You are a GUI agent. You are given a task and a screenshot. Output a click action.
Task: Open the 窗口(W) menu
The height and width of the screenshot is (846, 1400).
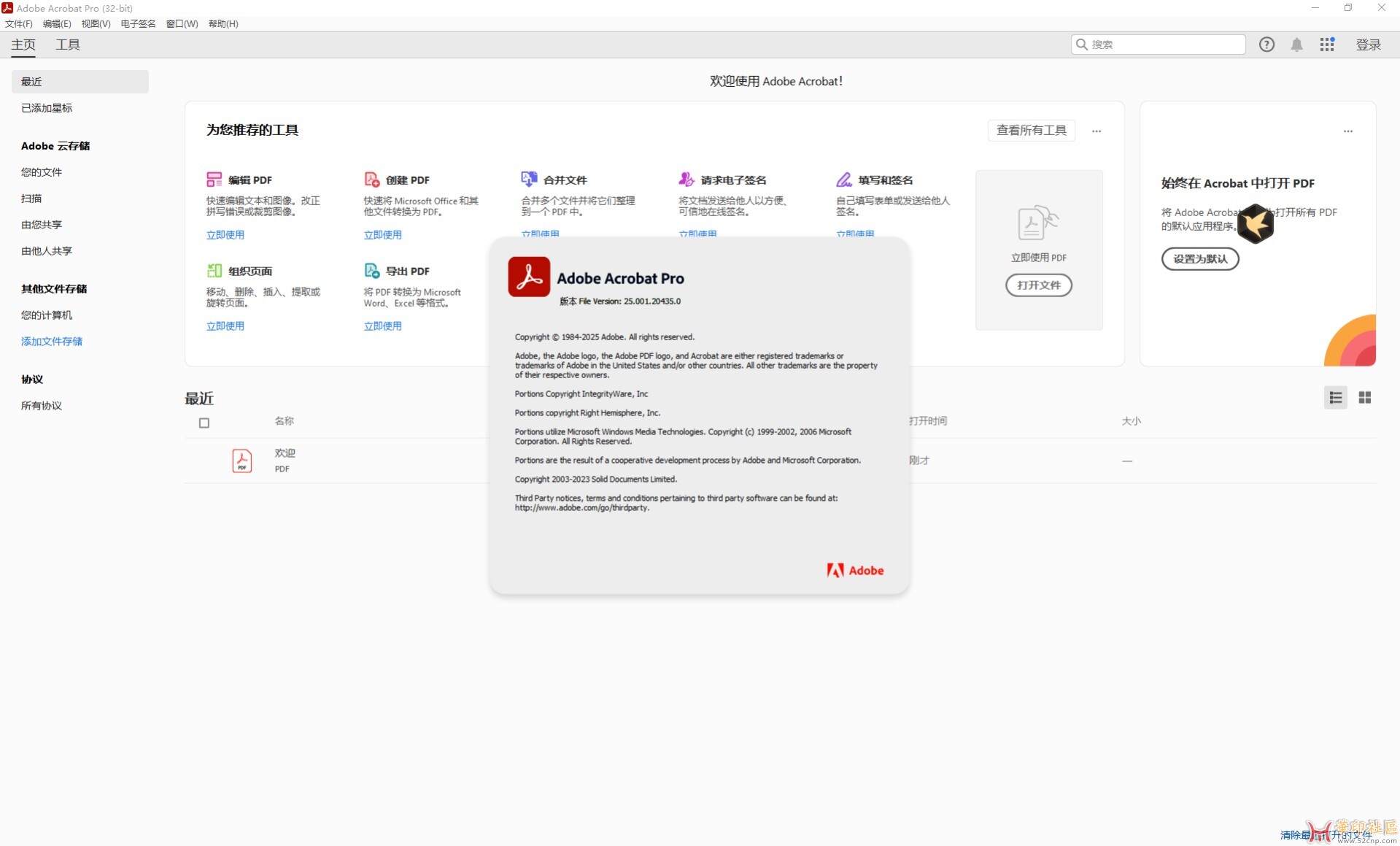coord(182,24)
